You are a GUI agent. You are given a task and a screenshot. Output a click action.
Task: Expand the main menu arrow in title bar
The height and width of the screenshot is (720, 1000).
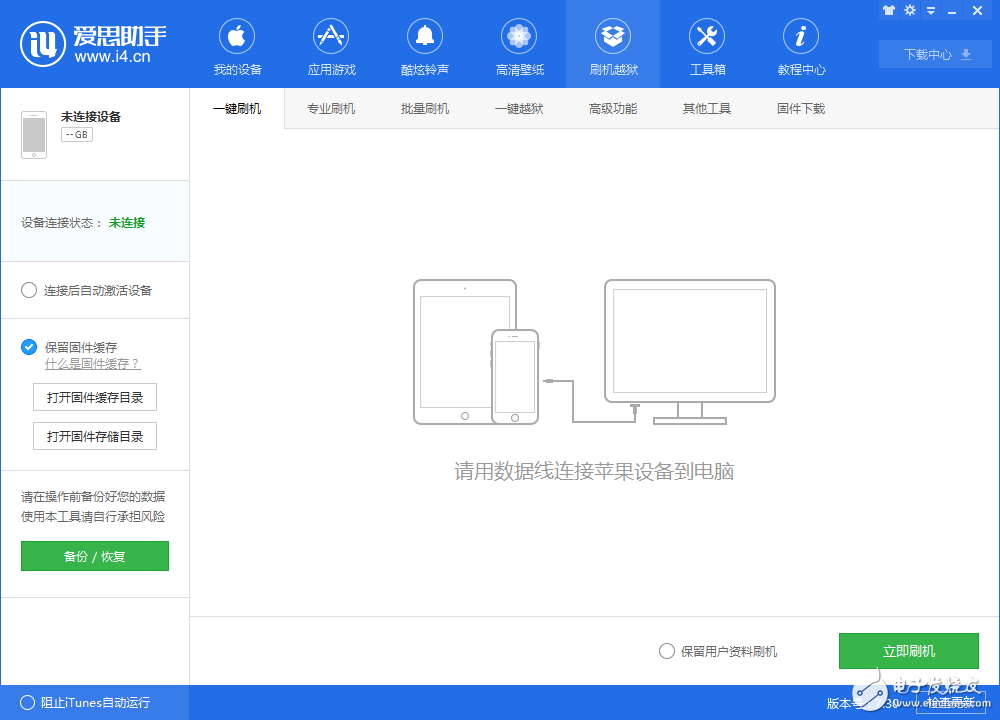click(930, 10)
